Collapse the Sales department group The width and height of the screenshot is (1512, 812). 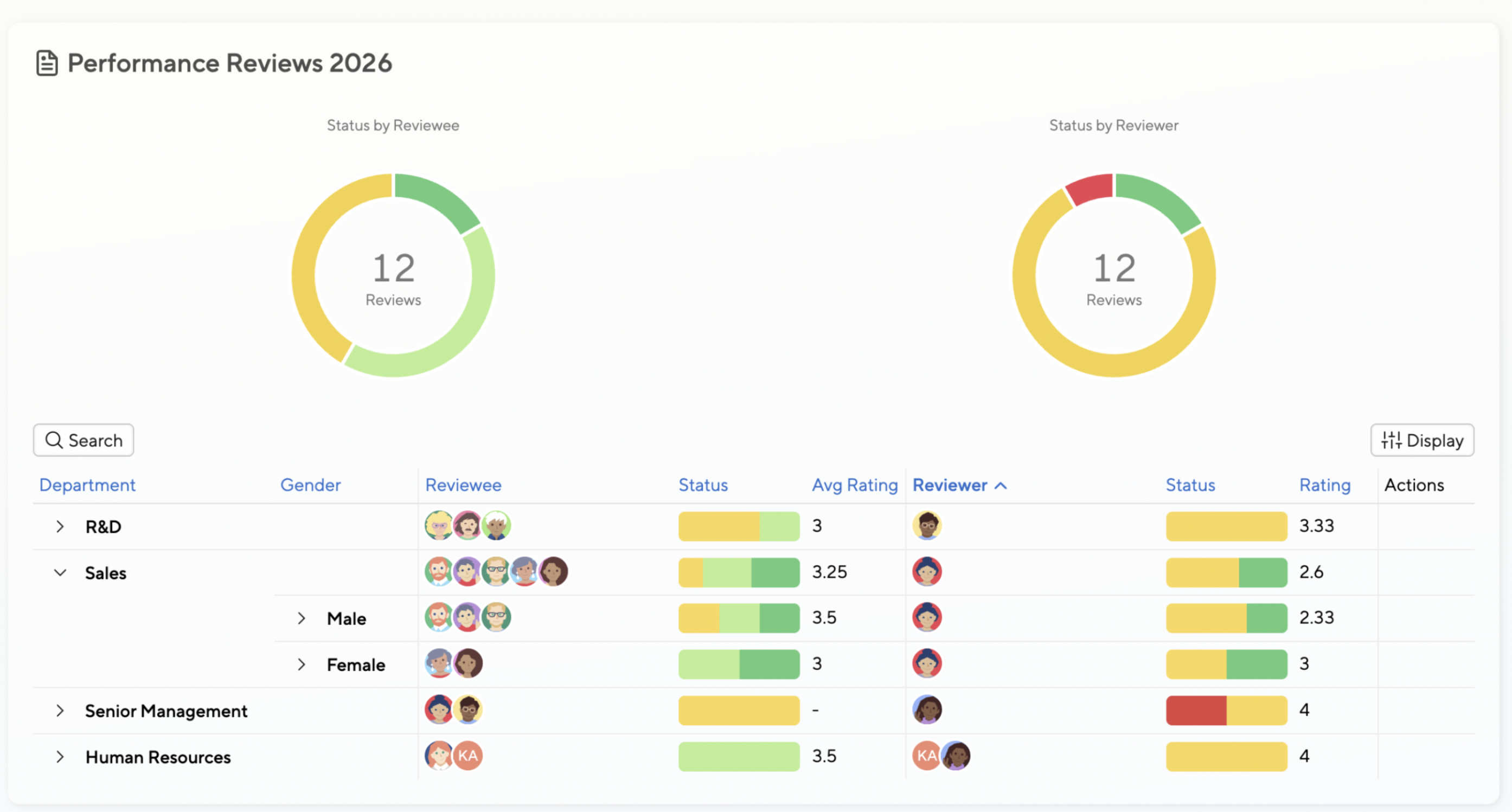59,572
